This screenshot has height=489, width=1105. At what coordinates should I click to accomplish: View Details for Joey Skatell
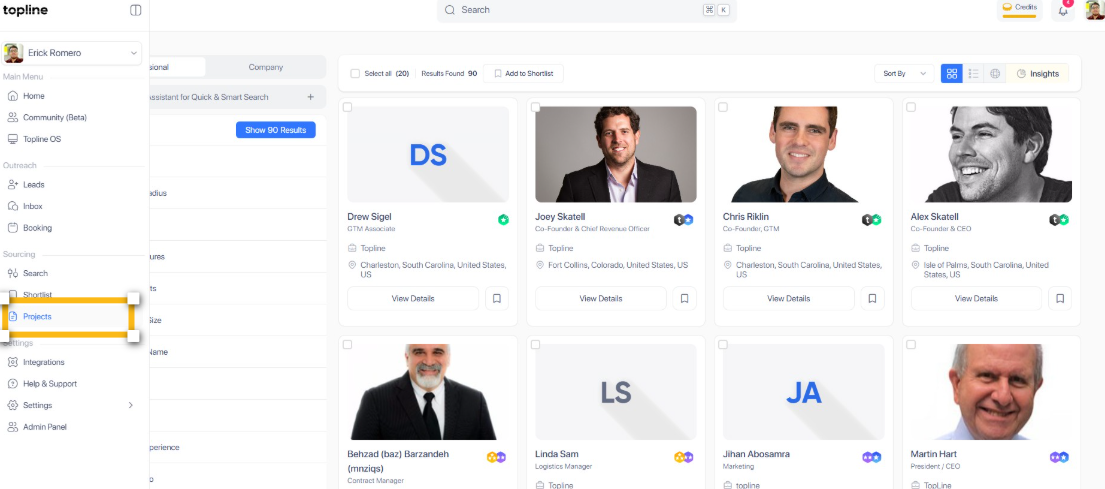click(600, 299)
